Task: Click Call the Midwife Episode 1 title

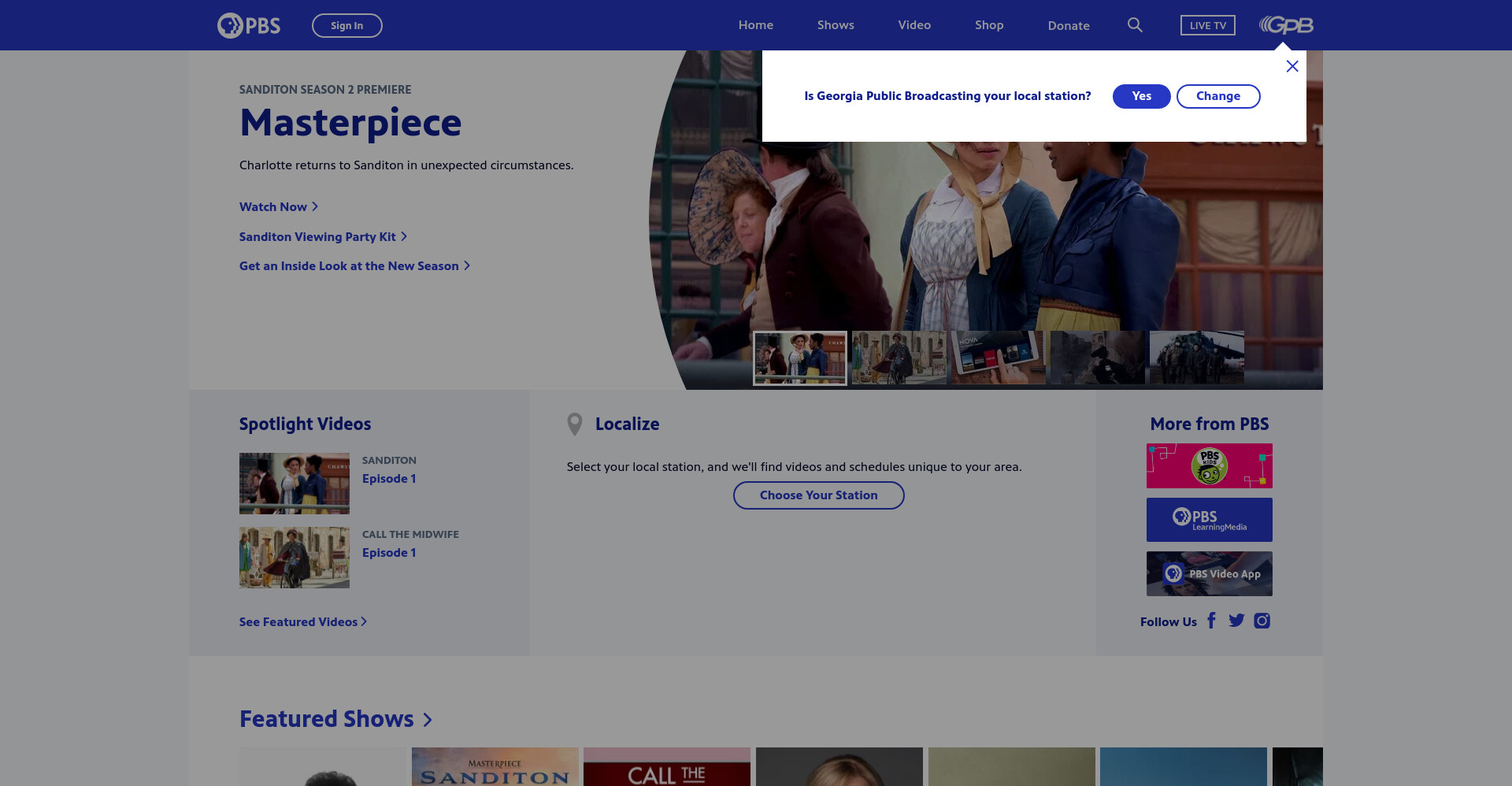Action: coord(389,553)
